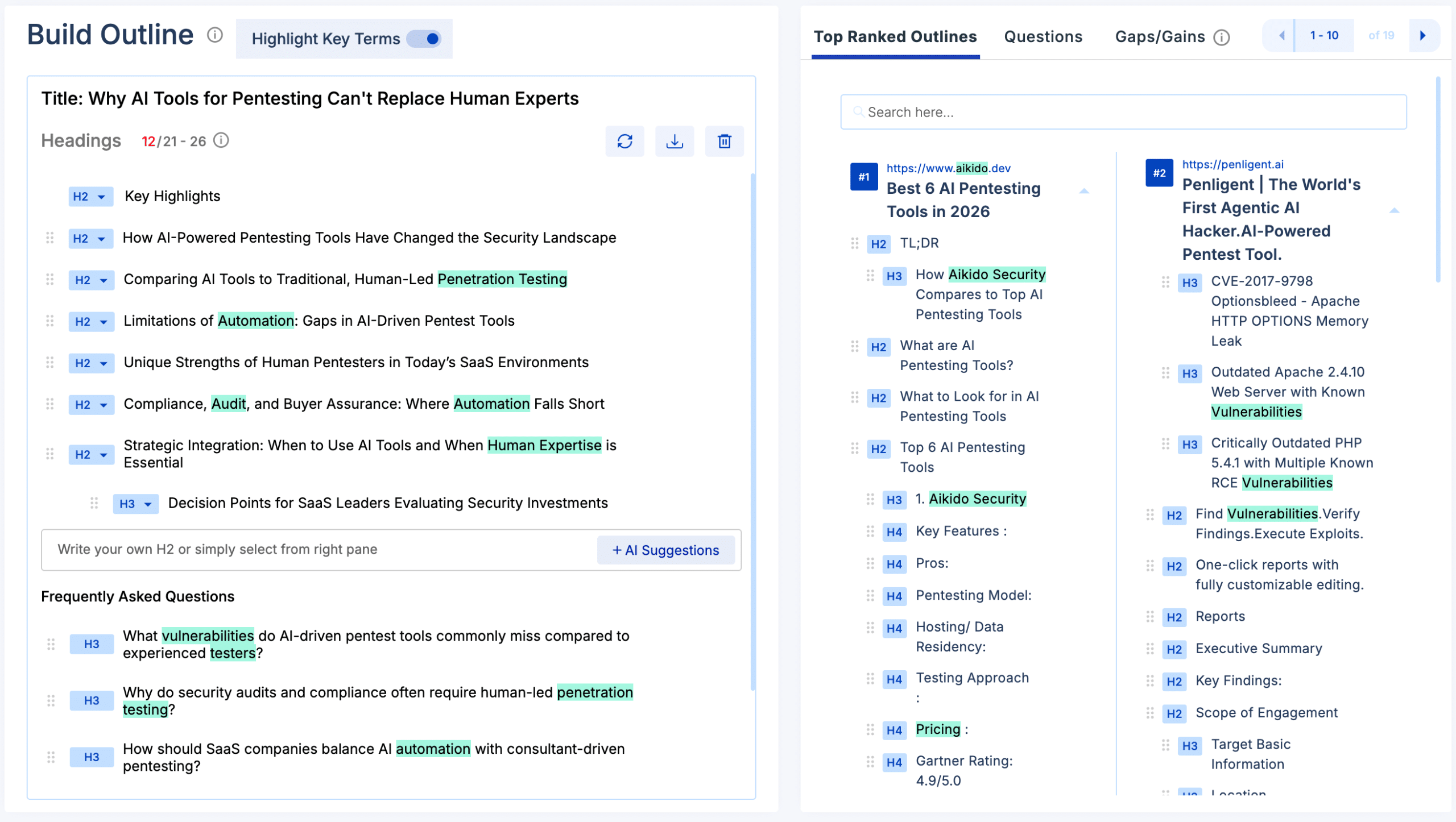Click the Search here input field
Viewport: 1456px width, 822px height.
pos(1123,112)
